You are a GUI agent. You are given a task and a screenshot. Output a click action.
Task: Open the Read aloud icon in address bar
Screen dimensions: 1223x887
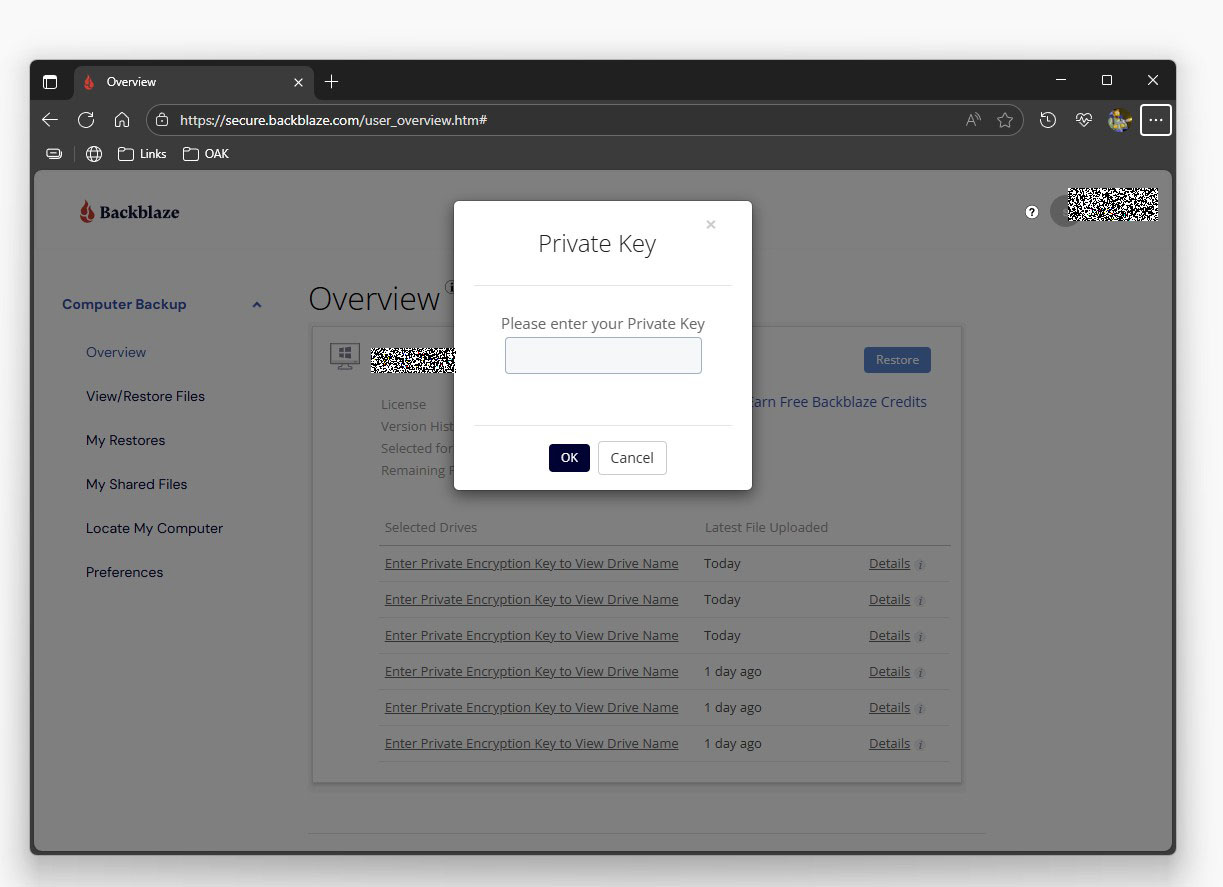pyautogui.click(x=973, y=120)
